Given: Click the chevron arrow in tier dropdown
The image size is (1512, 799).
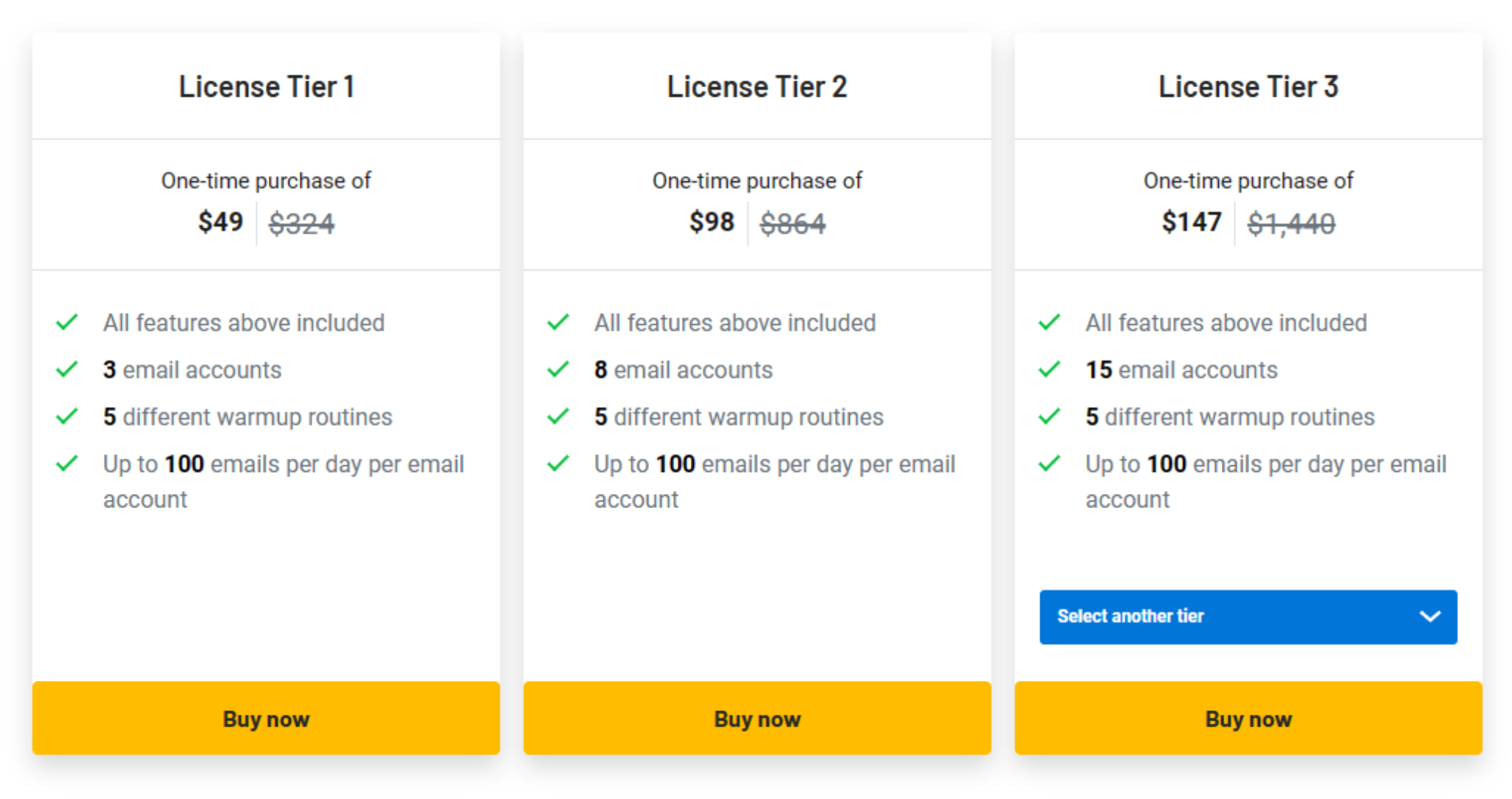Looking at the screenshot, I should coord(1430,617).
